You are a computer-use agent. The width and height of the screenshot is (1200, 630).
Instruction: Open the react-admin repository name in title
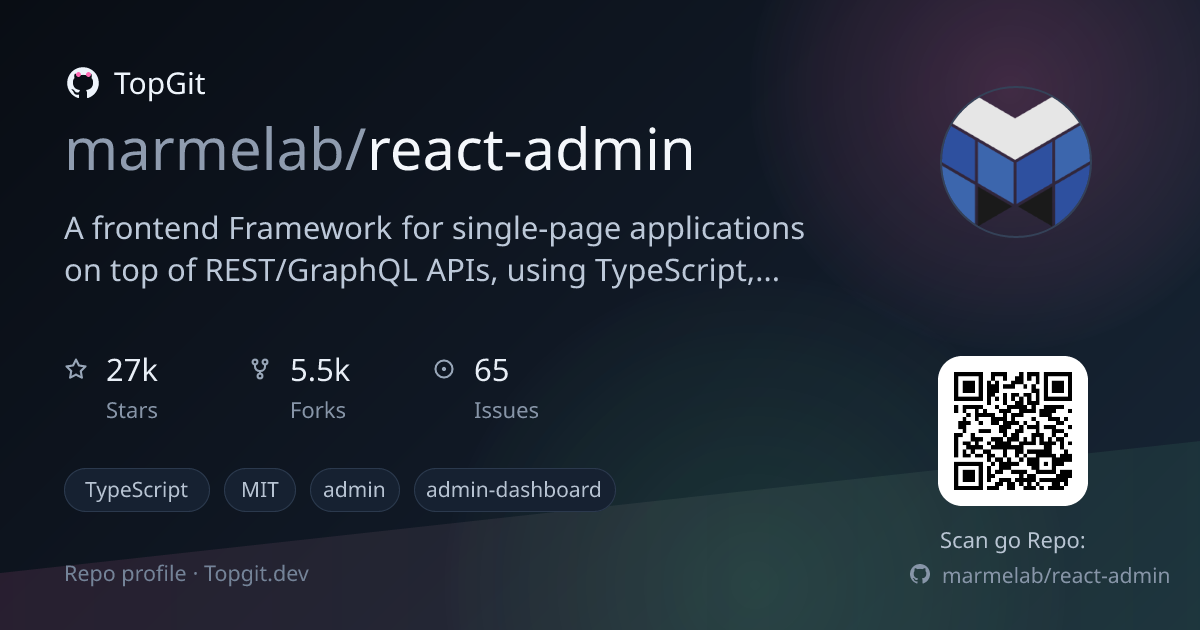click(531, 151)
